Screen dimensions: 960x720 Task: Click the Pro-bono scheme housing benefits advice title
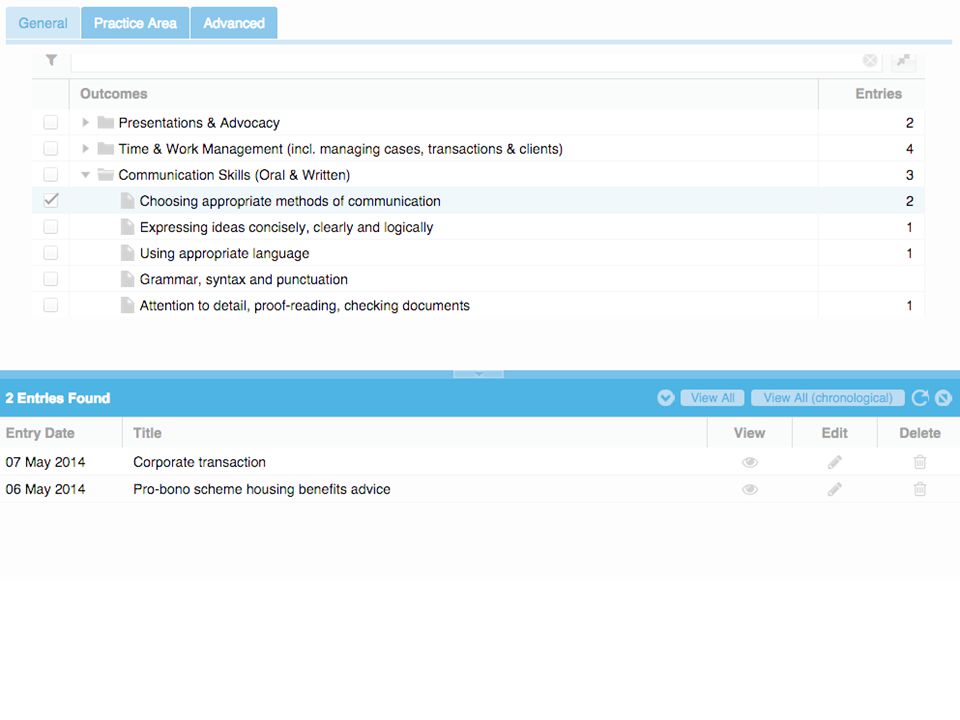(261, 489)
